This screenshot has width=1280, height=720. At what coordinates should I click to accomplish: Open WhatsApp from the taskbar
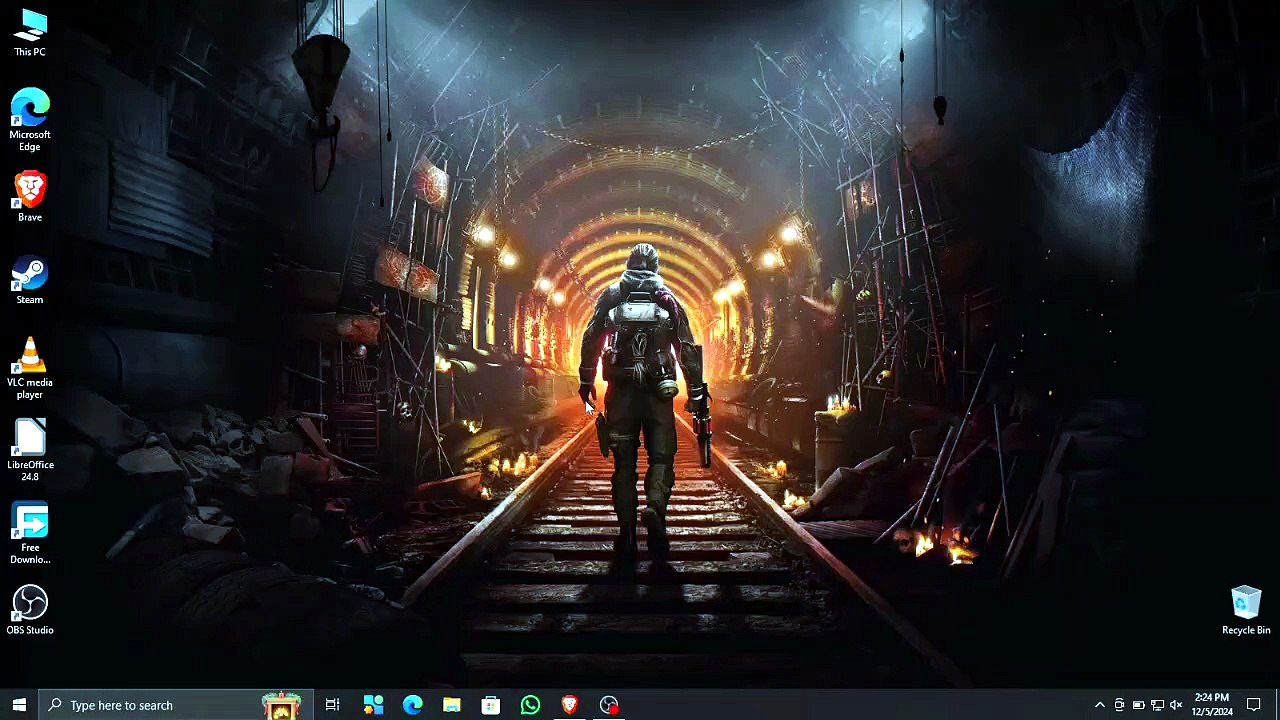click(x=530, y=705)
